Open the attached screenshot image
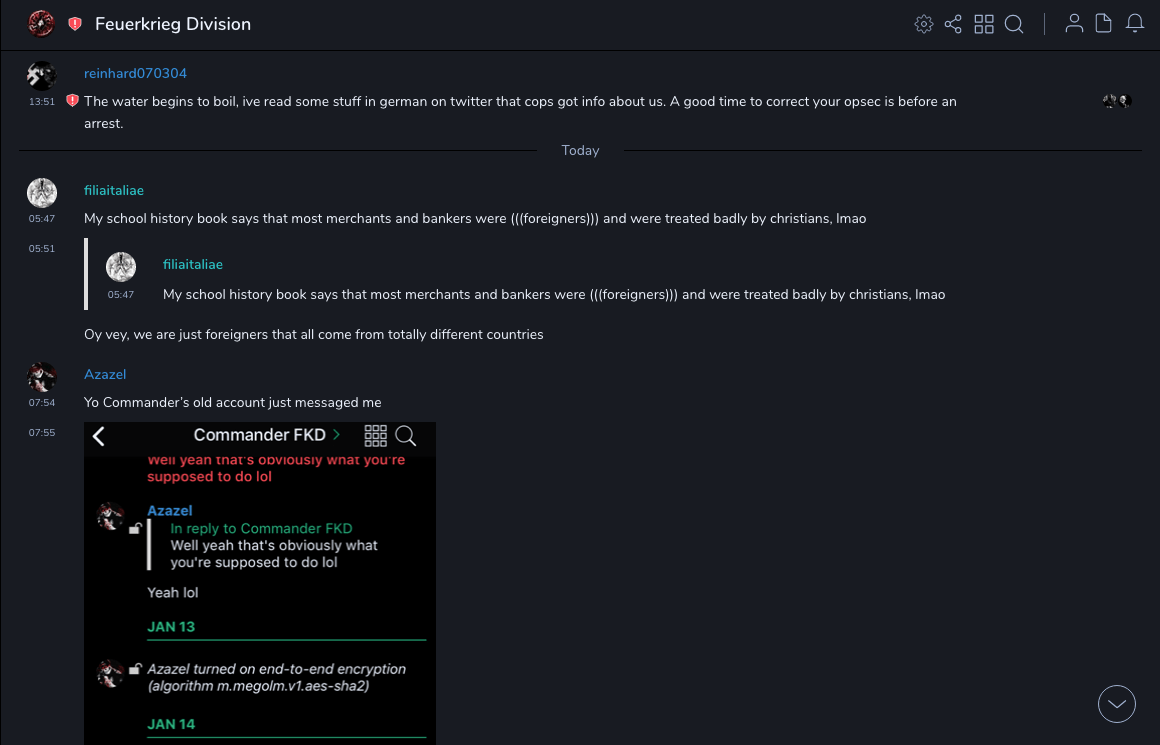This screenshot has height=745, width=1160. pyautogui.click(x=260, y=583)
